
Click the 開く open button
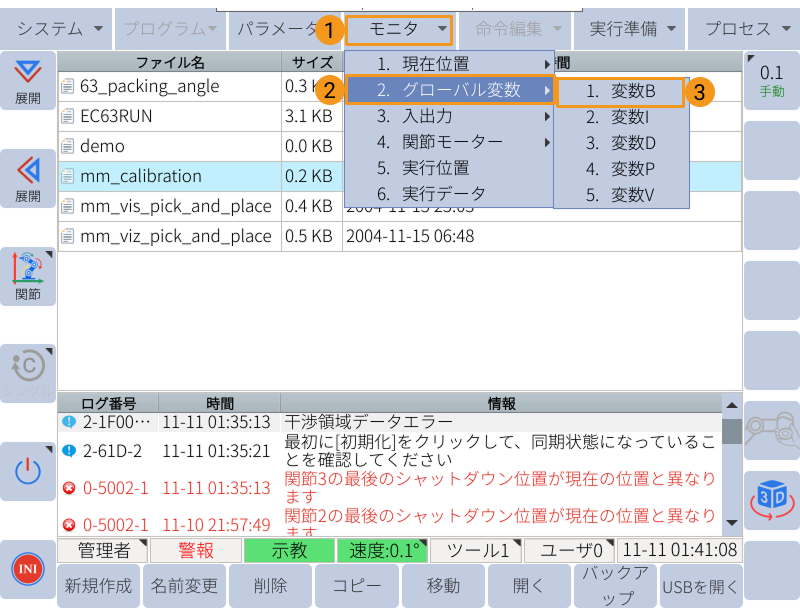coord(529,586)
